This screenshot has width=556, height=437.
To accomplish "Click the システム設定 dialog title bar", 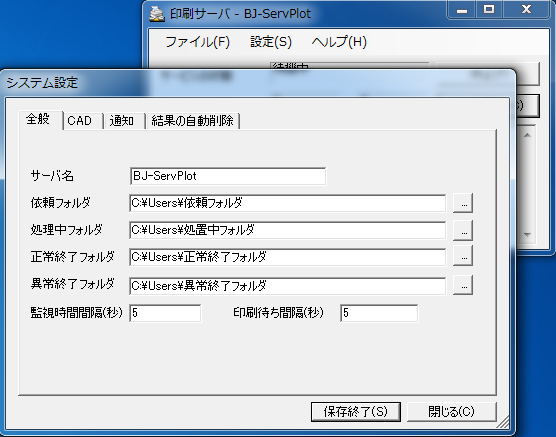I will click(x=258, y=83).
